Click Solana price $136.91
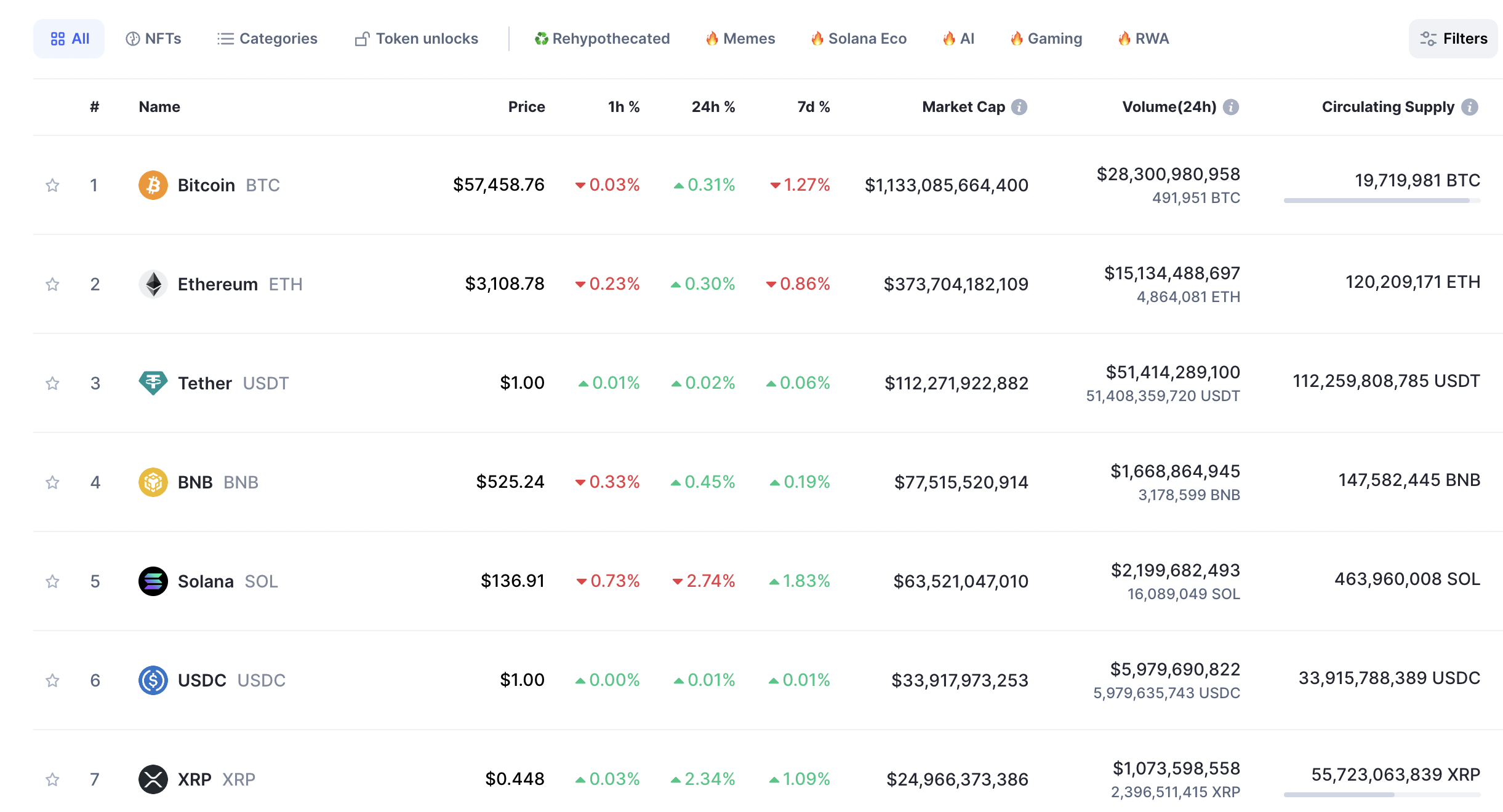Image resolution: width=1503 pixels, height=812 pixels. pyautogui.click(x=513, y=581)
